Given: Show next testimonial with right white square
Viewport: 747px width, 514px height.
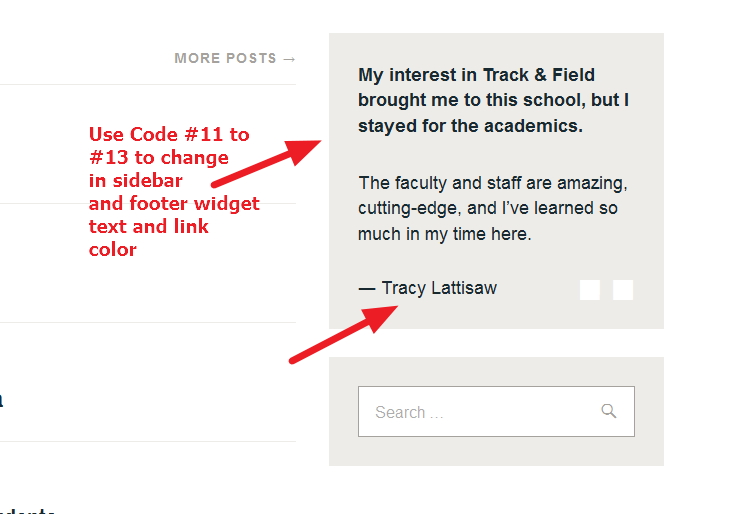Looking at the screenshot, I should 623,289.
